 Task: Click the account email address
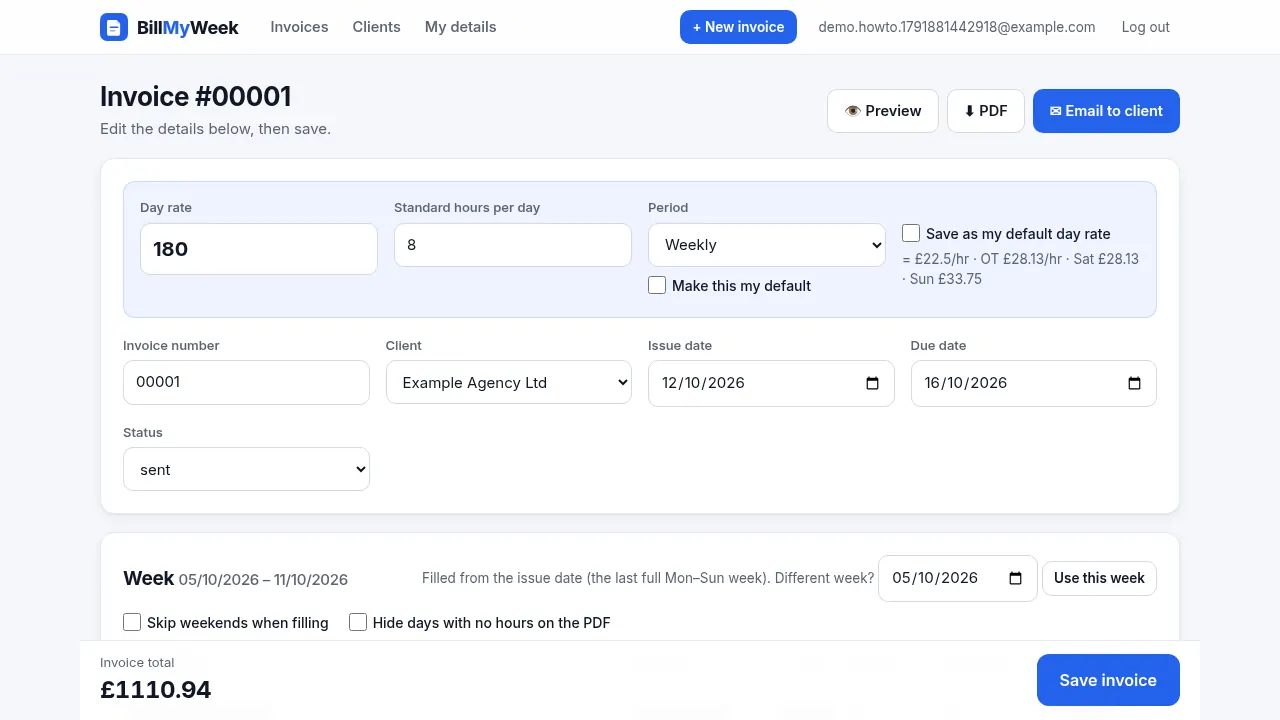coord(957,27)
